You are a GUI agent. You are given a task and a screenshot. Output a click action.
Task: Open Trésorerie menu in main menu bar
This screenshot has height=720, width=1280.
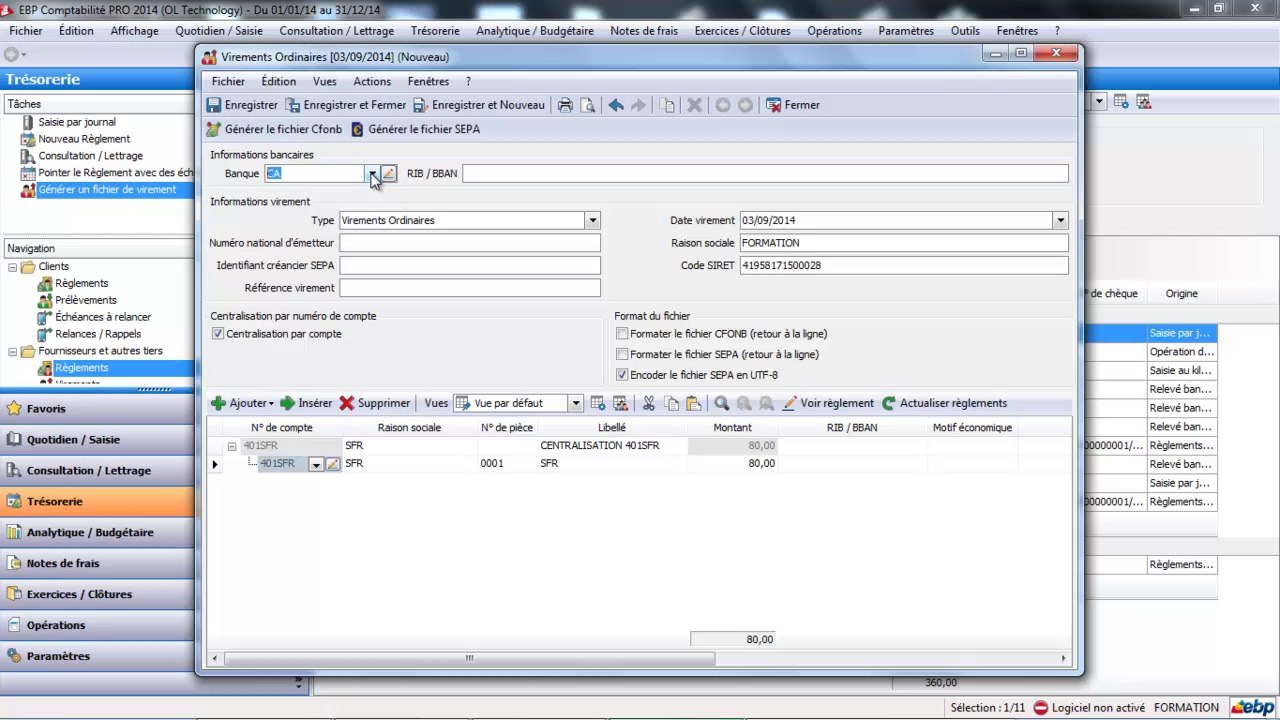[x=435, y=31]
